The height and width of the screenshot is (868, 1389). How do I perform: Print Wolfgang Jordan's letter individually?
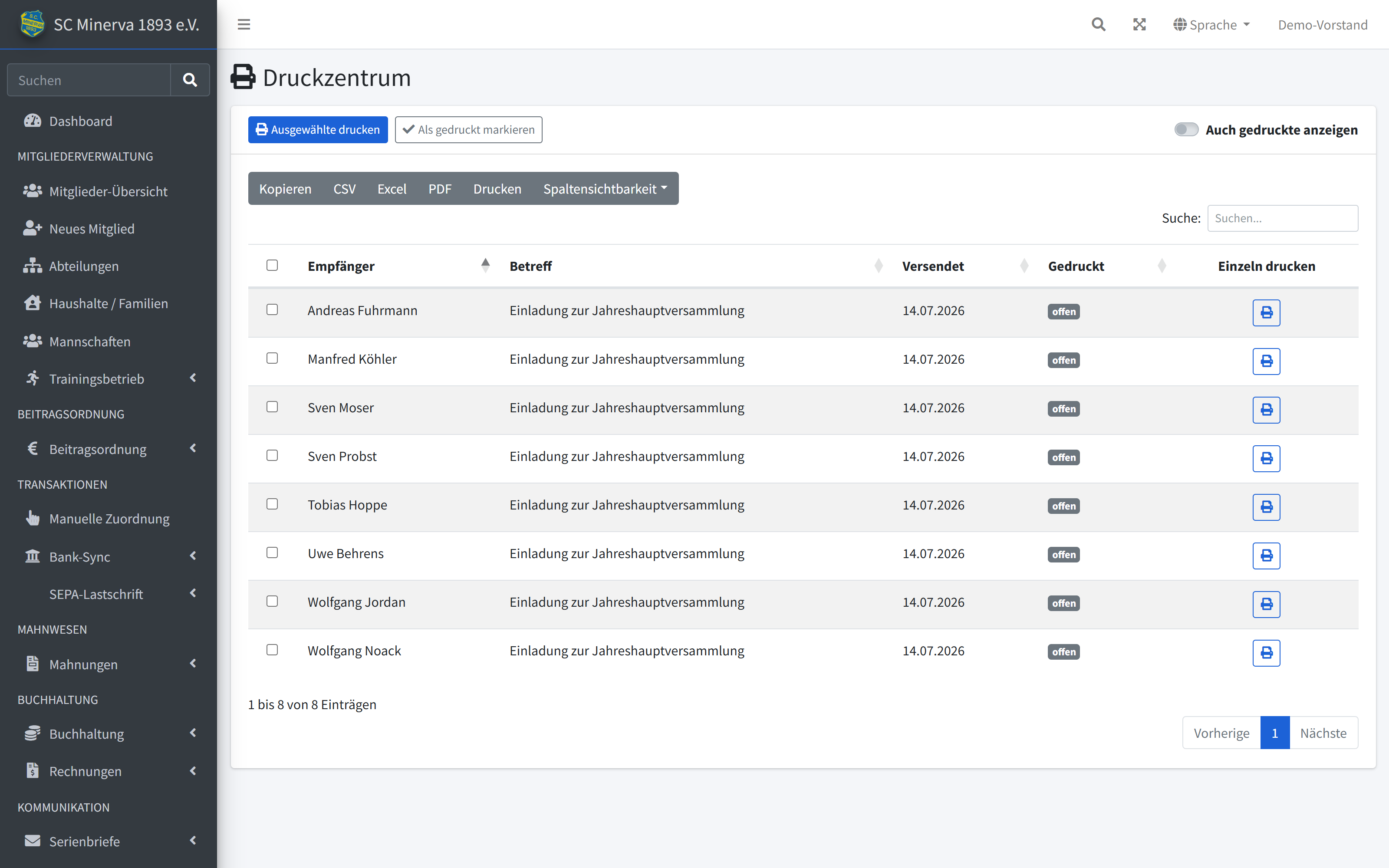[1266, 604]
